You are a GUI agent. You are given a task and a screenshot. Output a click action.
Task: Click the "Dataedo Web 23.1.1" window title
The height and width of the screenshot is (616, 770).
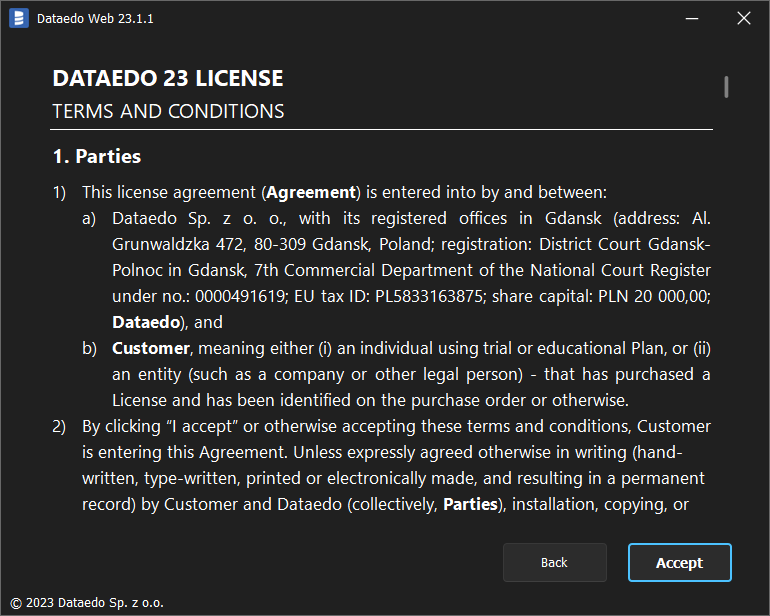click(95, 19)
